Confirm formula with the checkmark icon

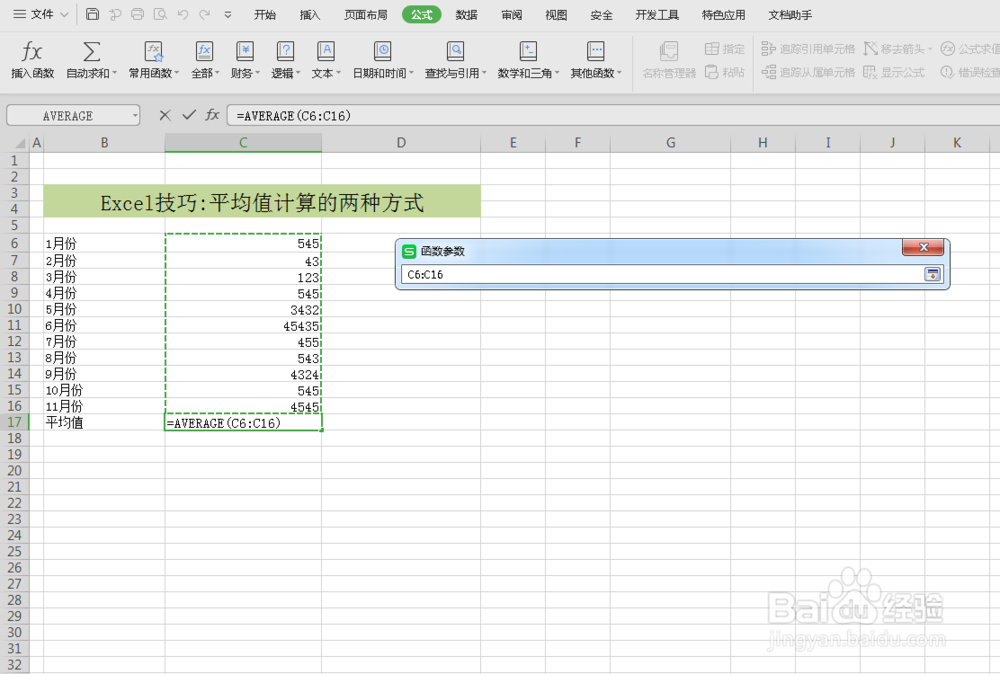click(189, 115)
